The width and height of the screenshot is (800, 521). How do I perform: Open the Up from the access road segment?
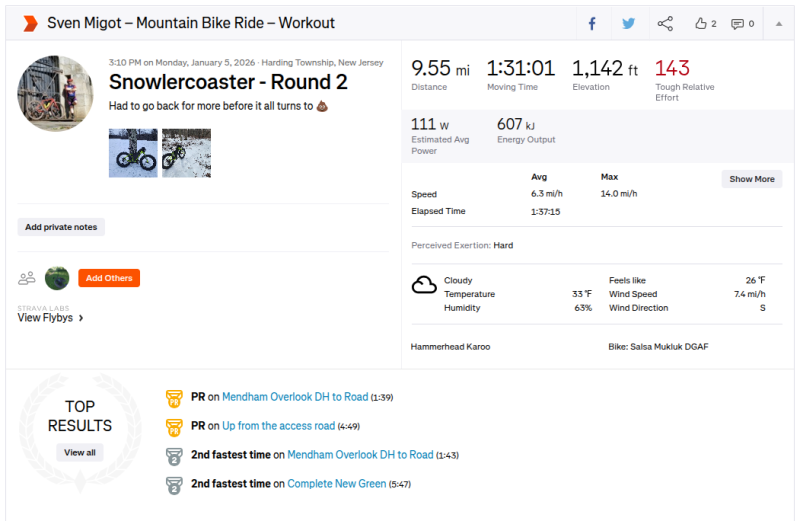tap(278, 426)
